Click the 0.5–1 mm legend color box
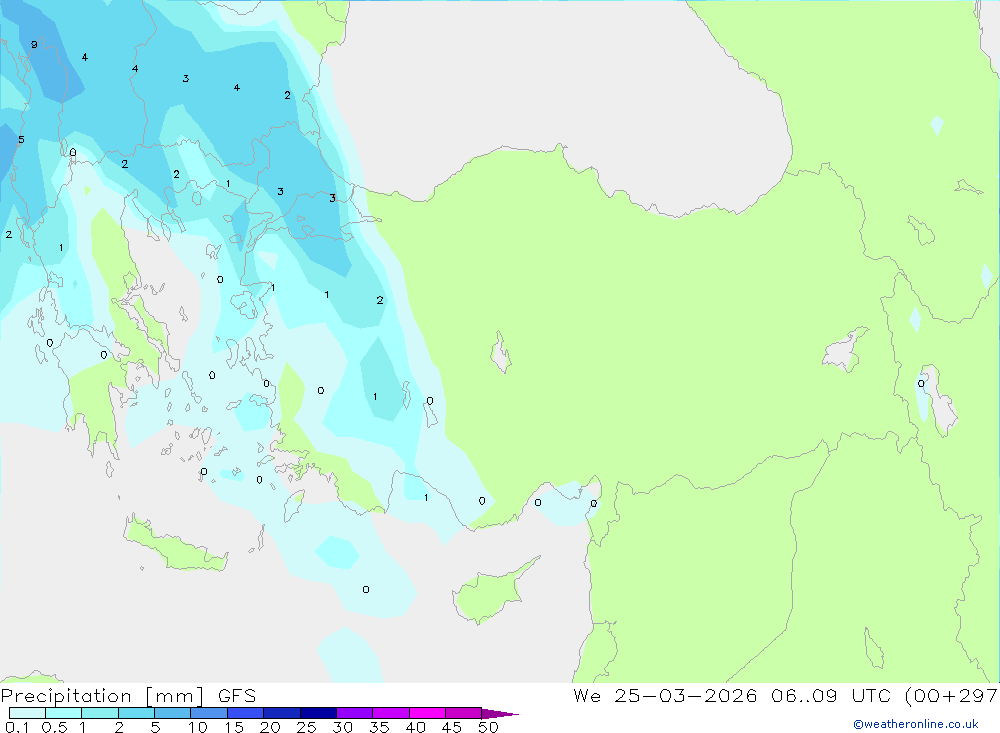Screen dimensions: 1000x733 tap(63, 713)
